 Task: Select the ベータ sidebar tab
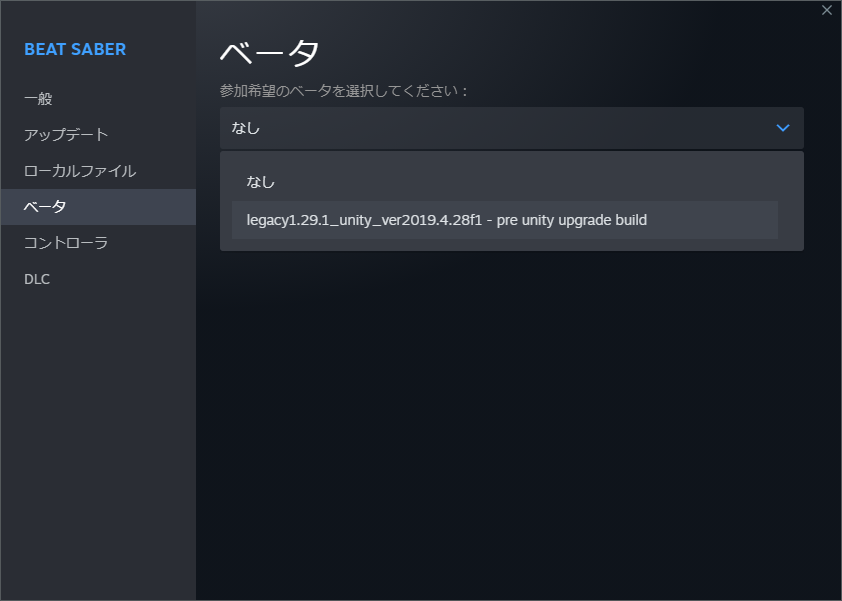pos(98,207)
